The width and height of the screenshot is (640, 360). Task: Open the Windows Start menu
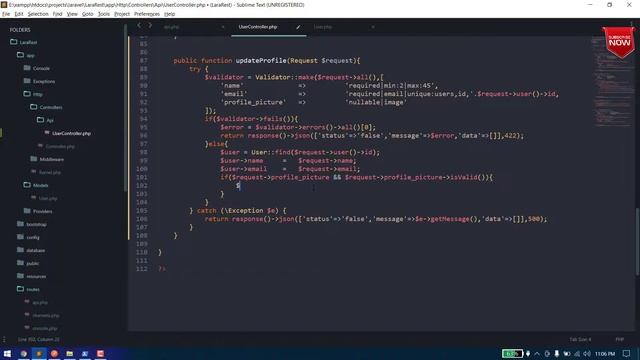tap(7, 354)
